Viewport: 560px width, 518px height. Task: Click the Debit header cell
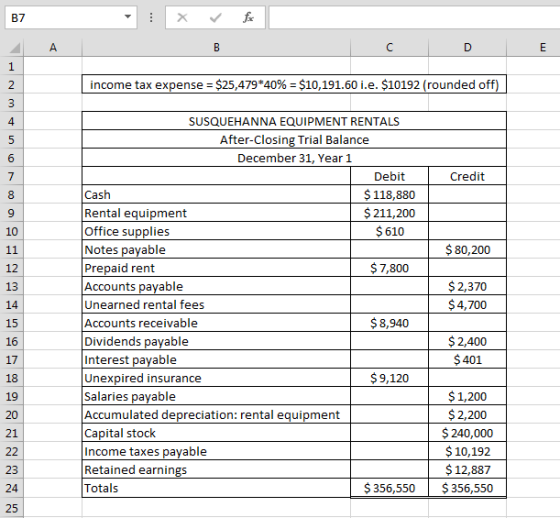389,176
